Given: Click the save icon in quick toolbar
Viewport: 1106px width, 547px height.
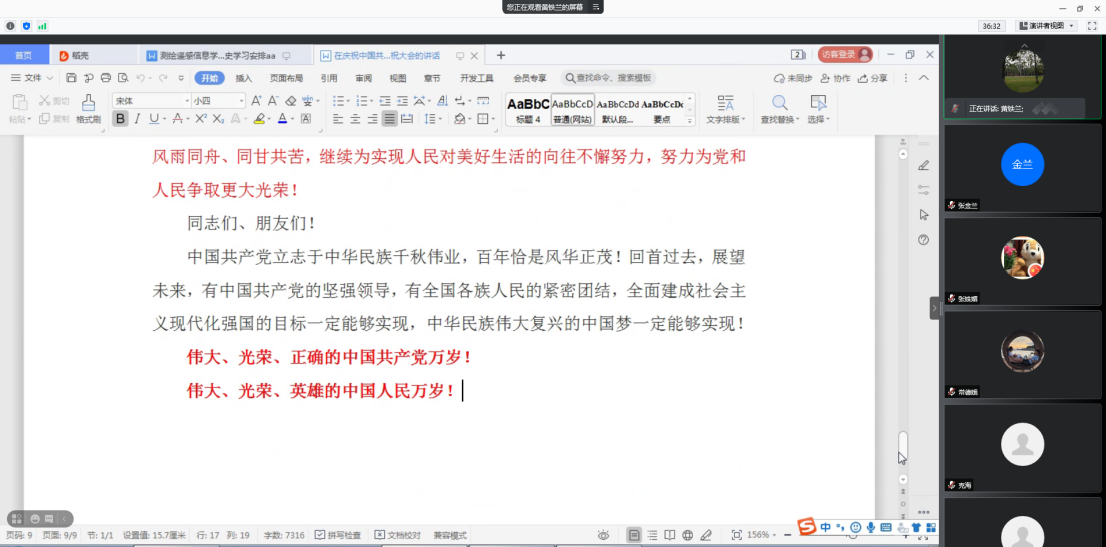Looking at the screenshot, I should point(72,78).
